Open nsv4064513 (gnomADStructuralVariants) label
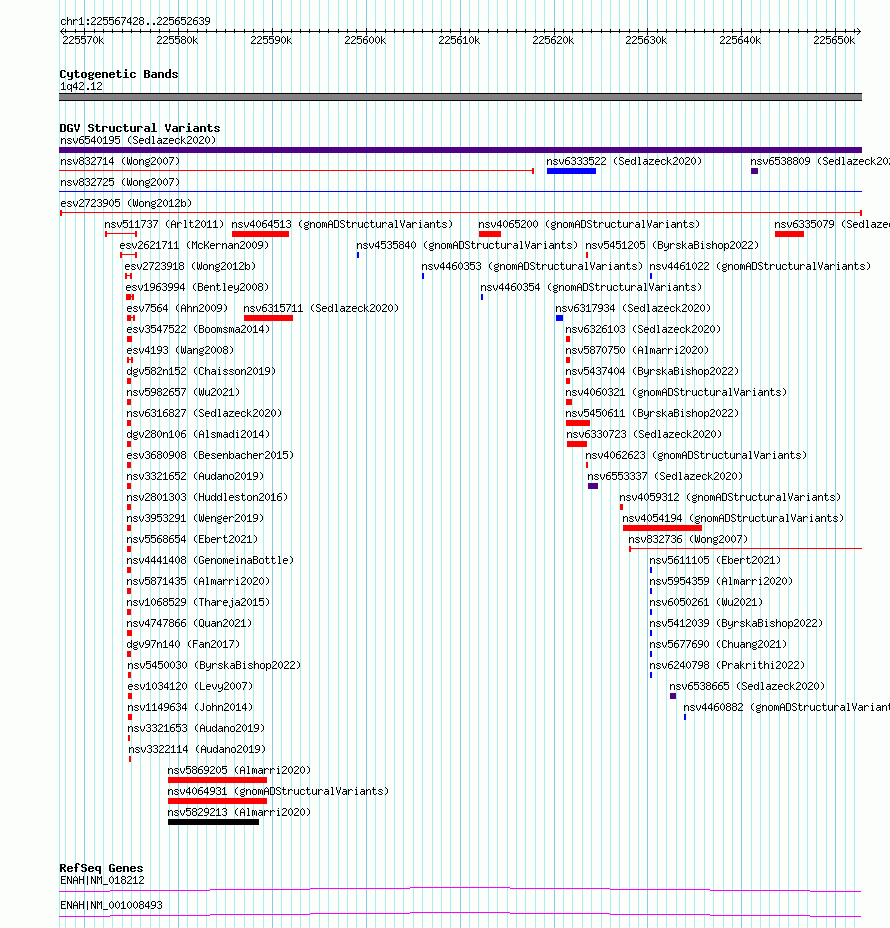This screenshot has width=890, height=928. click(342, 224)
